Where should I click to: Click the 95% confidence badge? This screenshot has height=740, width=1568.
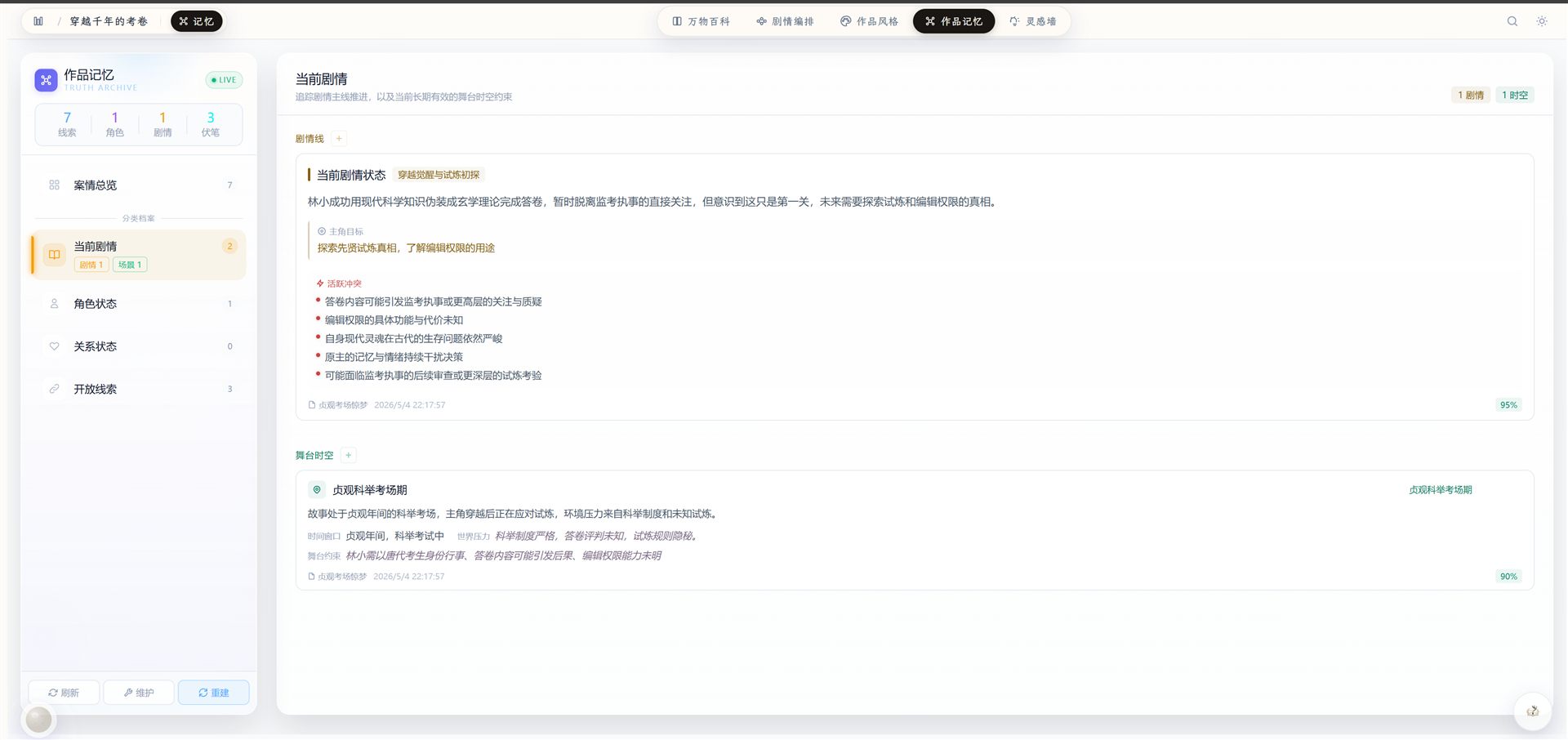(x=1508, y=405)
